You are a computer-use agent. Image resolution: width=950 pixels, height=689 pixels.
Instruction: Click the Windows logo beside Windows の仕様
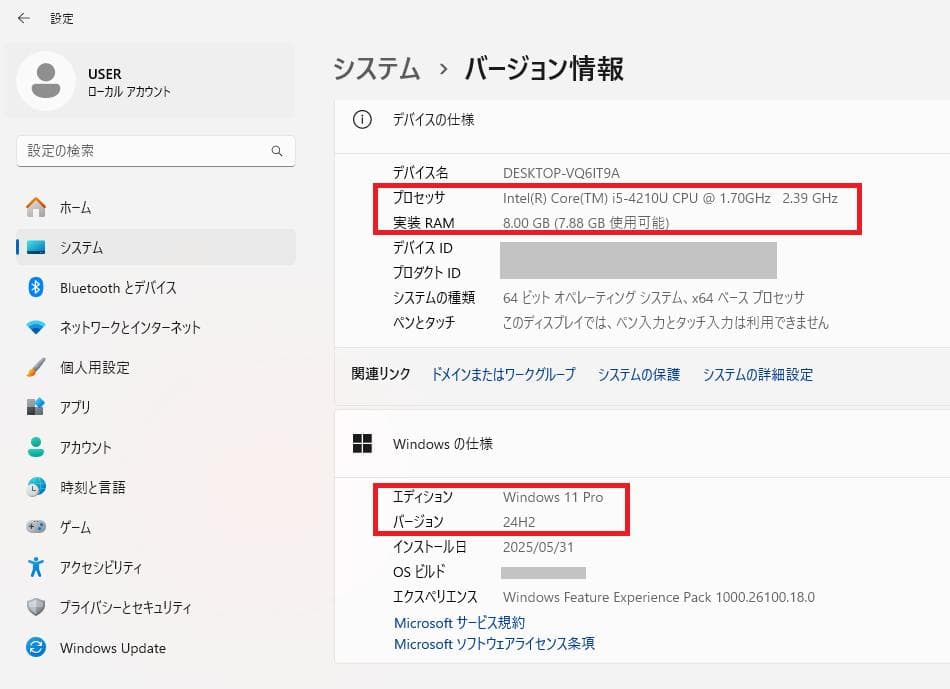pyautogui.click(x=362, y=444)
